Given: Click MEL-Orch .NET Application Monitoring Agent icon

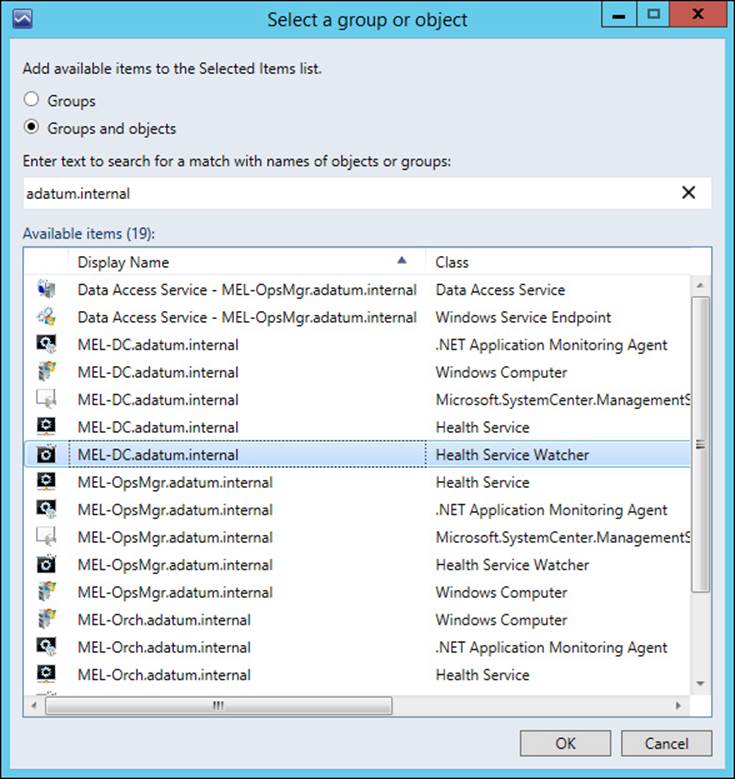Looking at the screenshot, I should [x=46, y=646].
